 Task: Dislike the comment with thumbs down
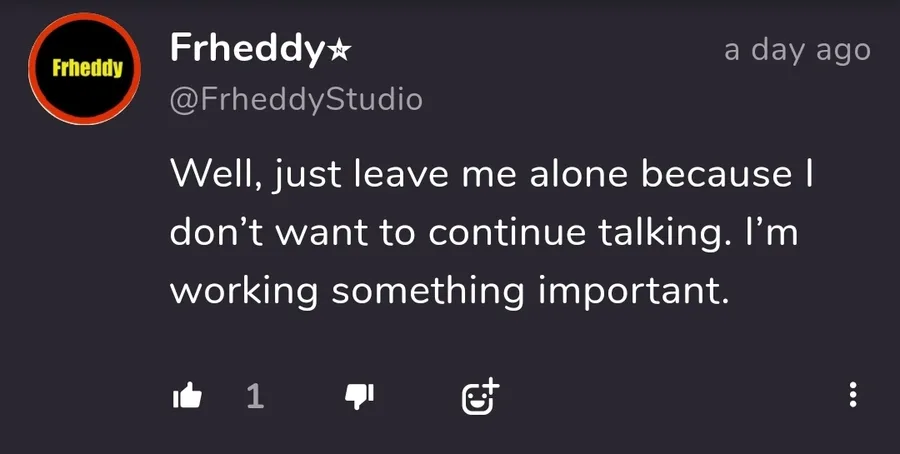pyautogui.click(x=358, y=397)
